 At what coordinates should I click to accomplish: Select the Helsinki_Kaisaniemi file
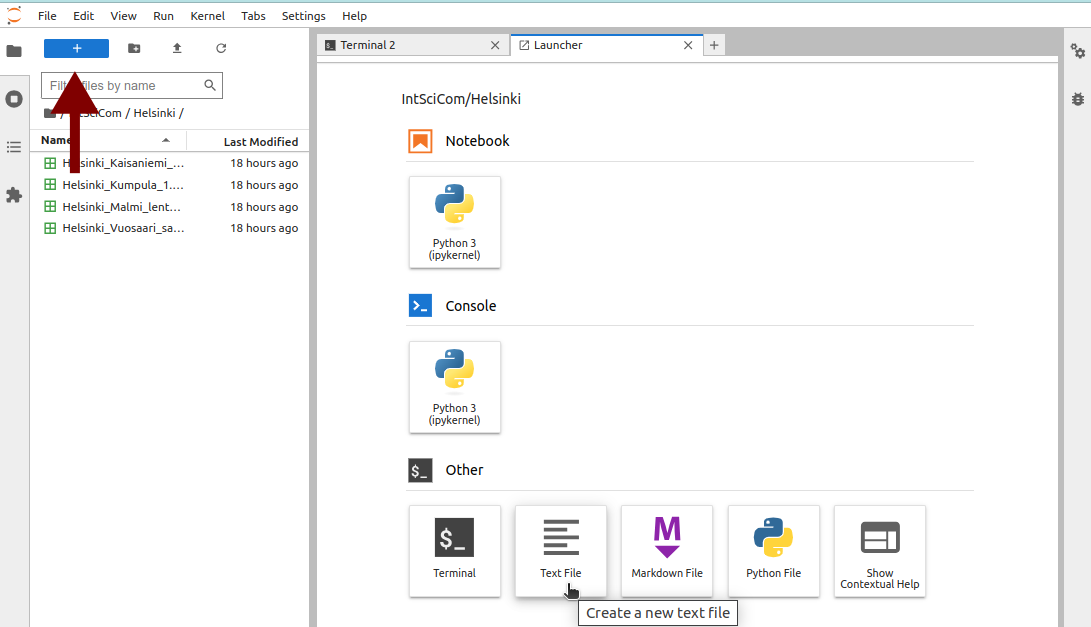[x=170, y=163]
